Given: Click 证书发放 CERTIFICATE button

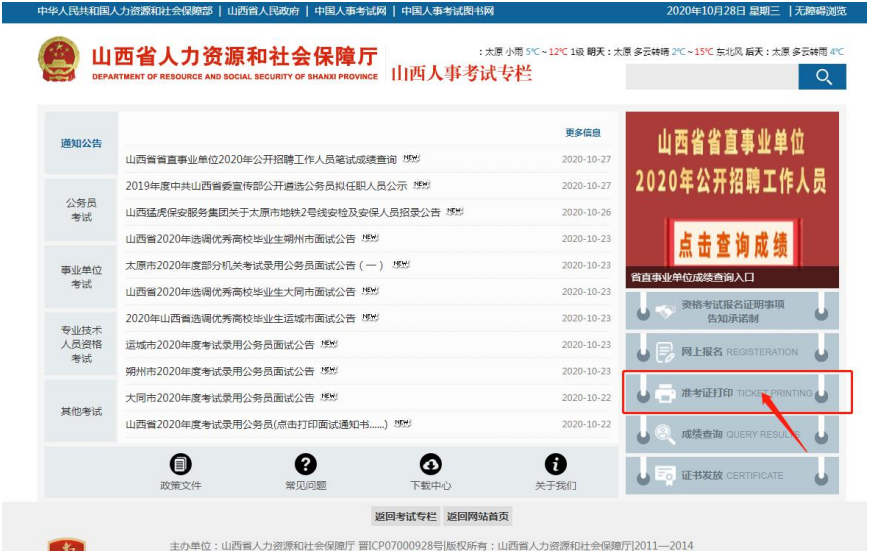Looking at the screenshot, I should (732, 475).
